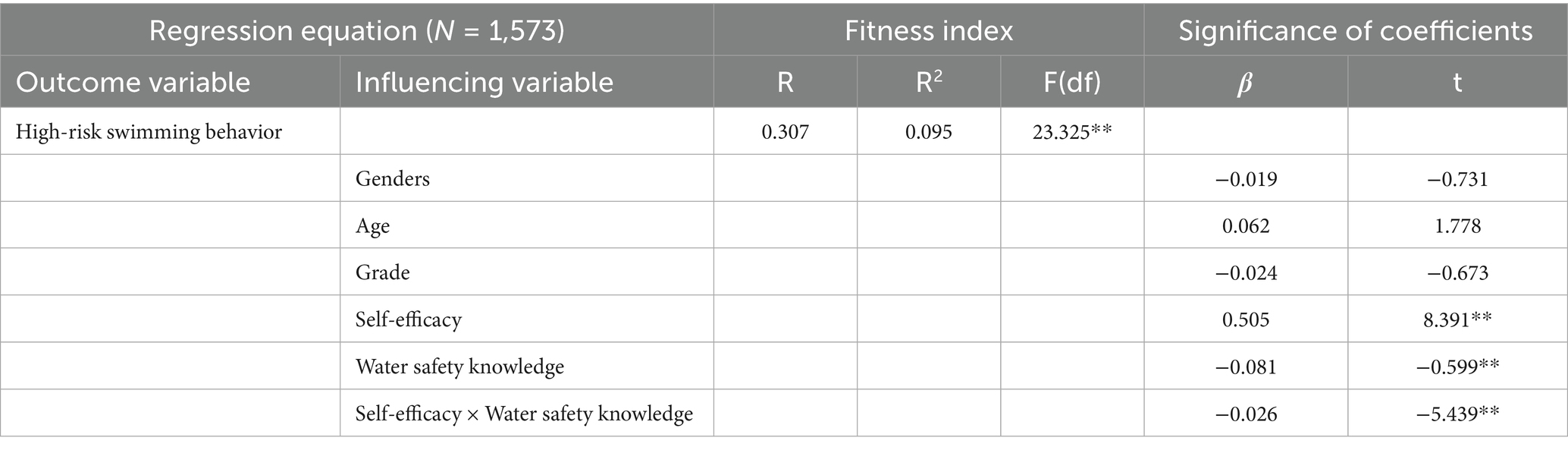Click the 23.325** F value cell
The height and width of the screenshot is (450, 1568).
1072,132
